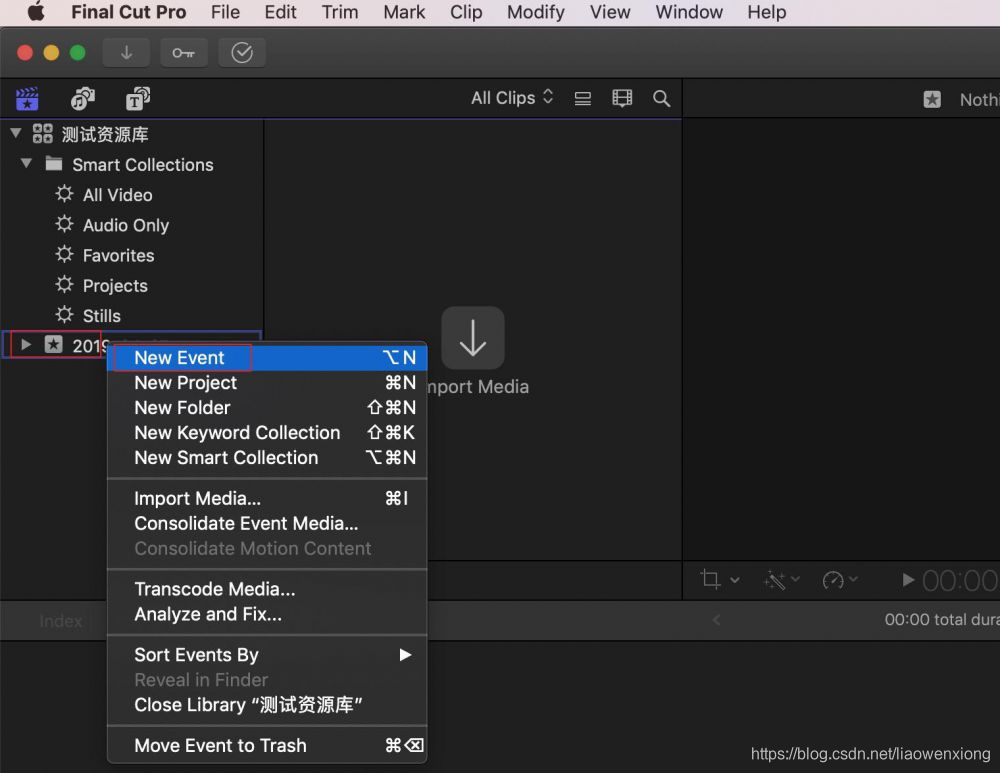
Task: Expand the 2019 event disclosure triangle
Action: pyautogui.click(x=26, y=344)
